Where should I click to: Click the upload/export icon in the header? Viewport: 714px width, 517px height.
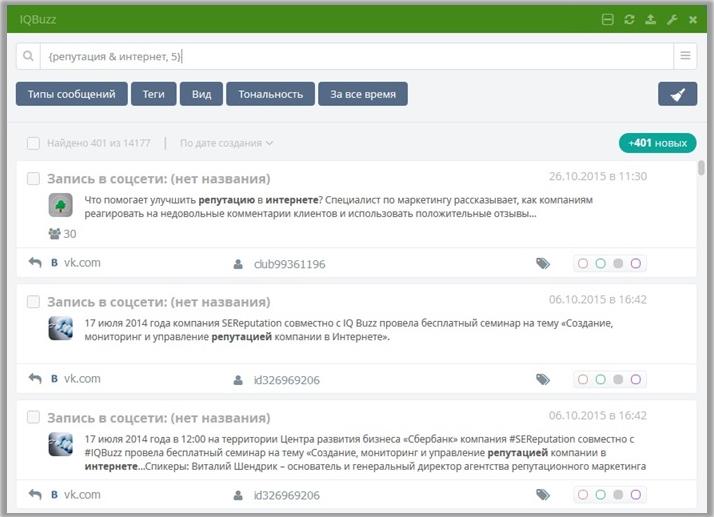(x=651, y=20)
